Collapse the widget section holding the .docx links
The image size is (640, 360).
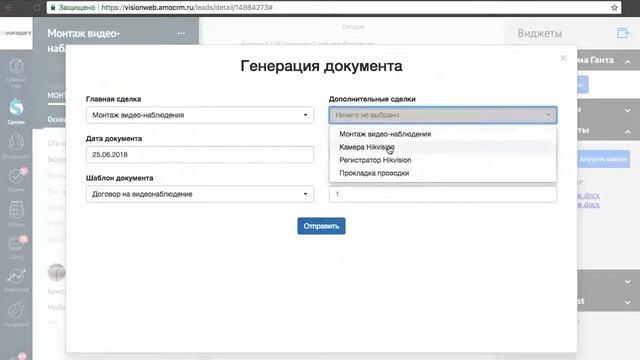tap(628, 132)
